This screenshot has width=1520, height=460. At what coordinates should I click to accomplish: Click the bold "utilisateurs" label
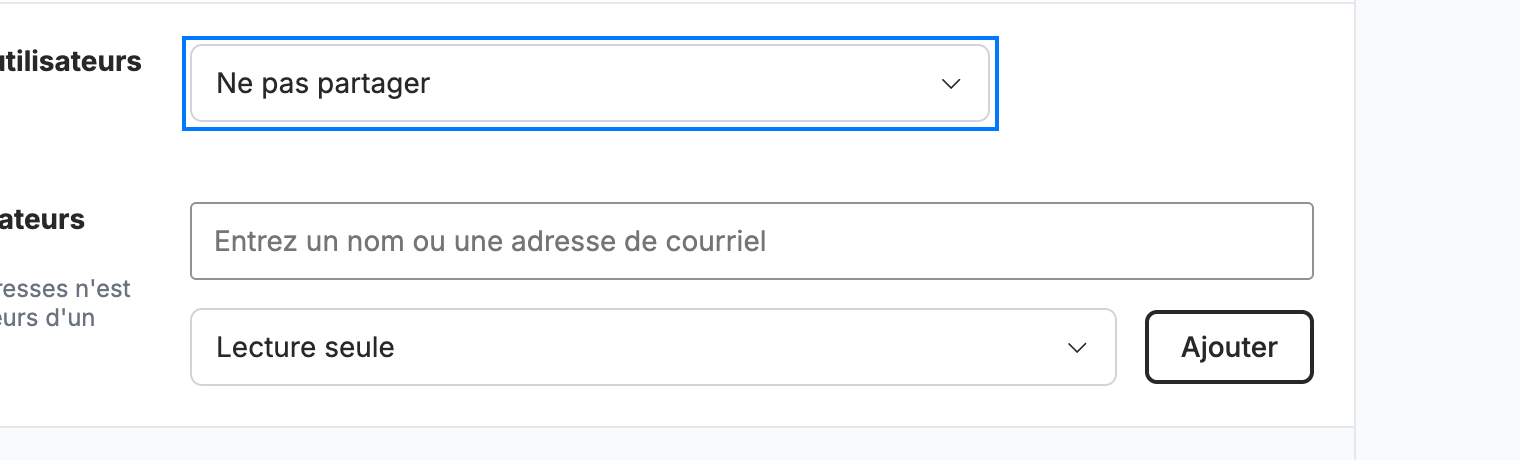click(71, 62)
